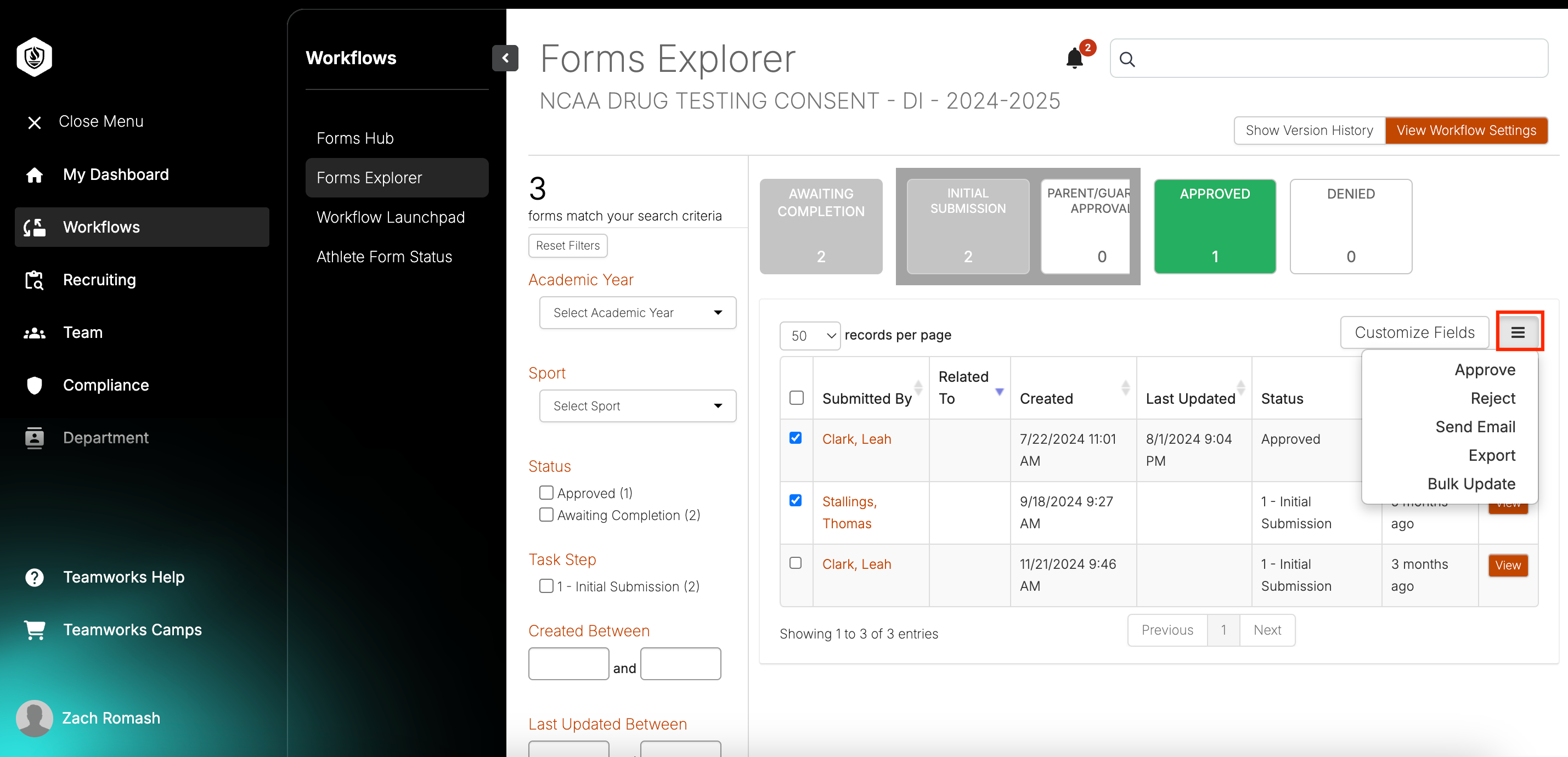Open the Select Sport dropdown

638,406
